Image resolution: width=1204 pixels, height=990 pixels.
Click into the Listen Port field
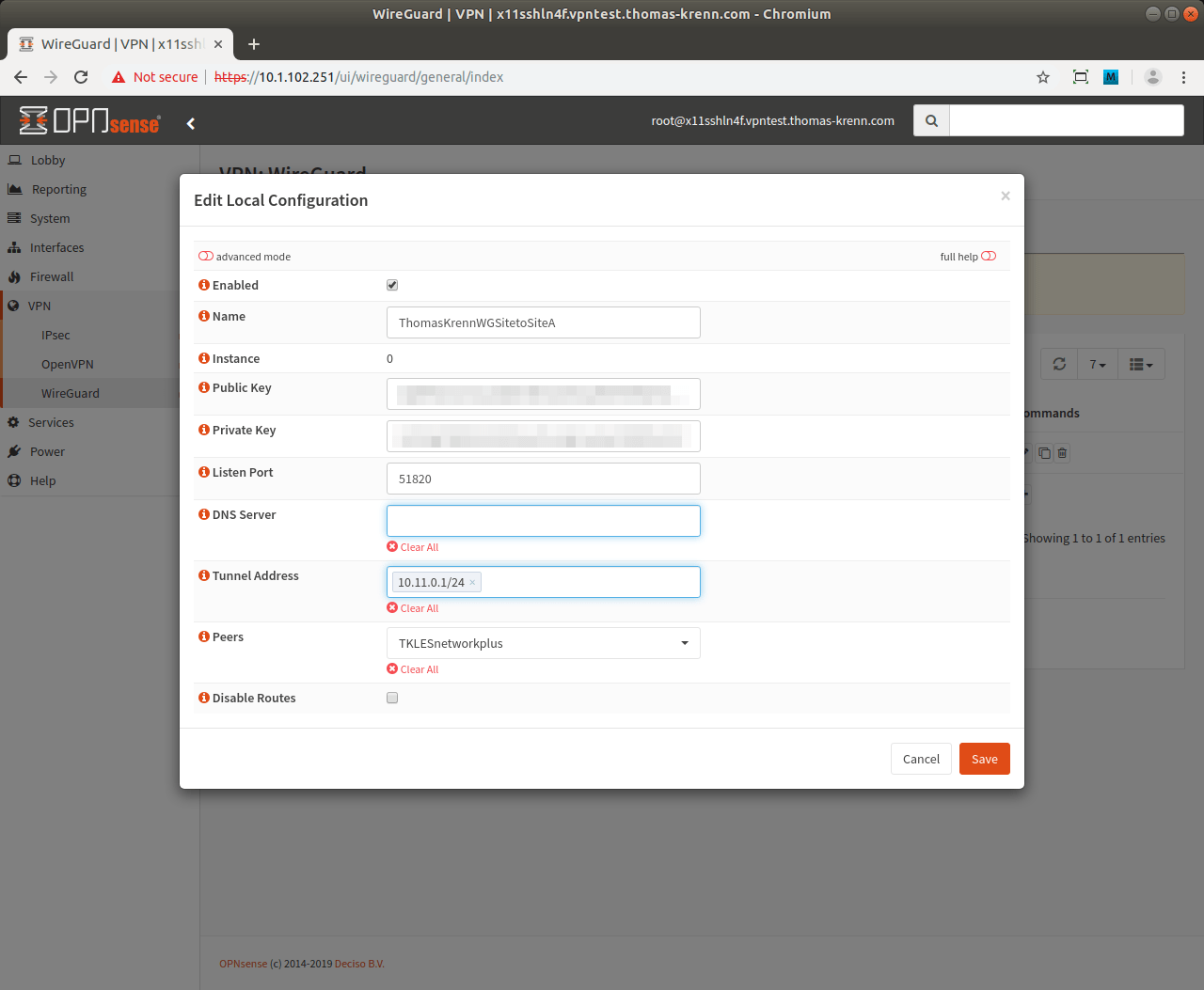point(543,479)
